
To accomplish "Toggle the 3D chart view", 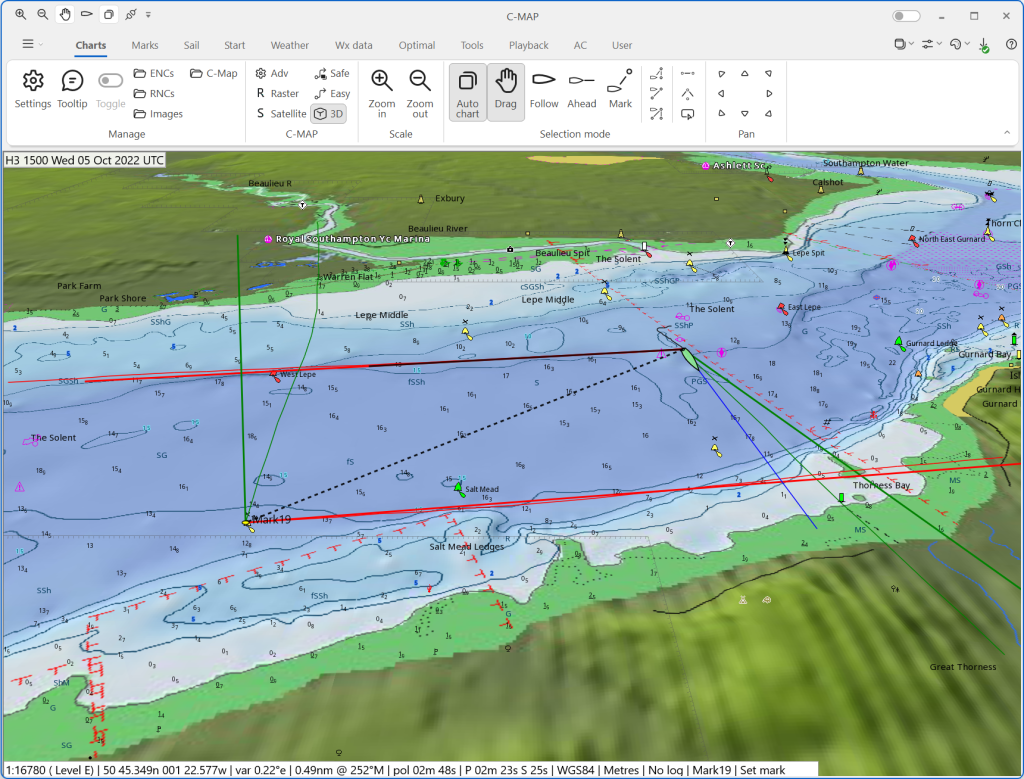I will [x=328, y=114].
